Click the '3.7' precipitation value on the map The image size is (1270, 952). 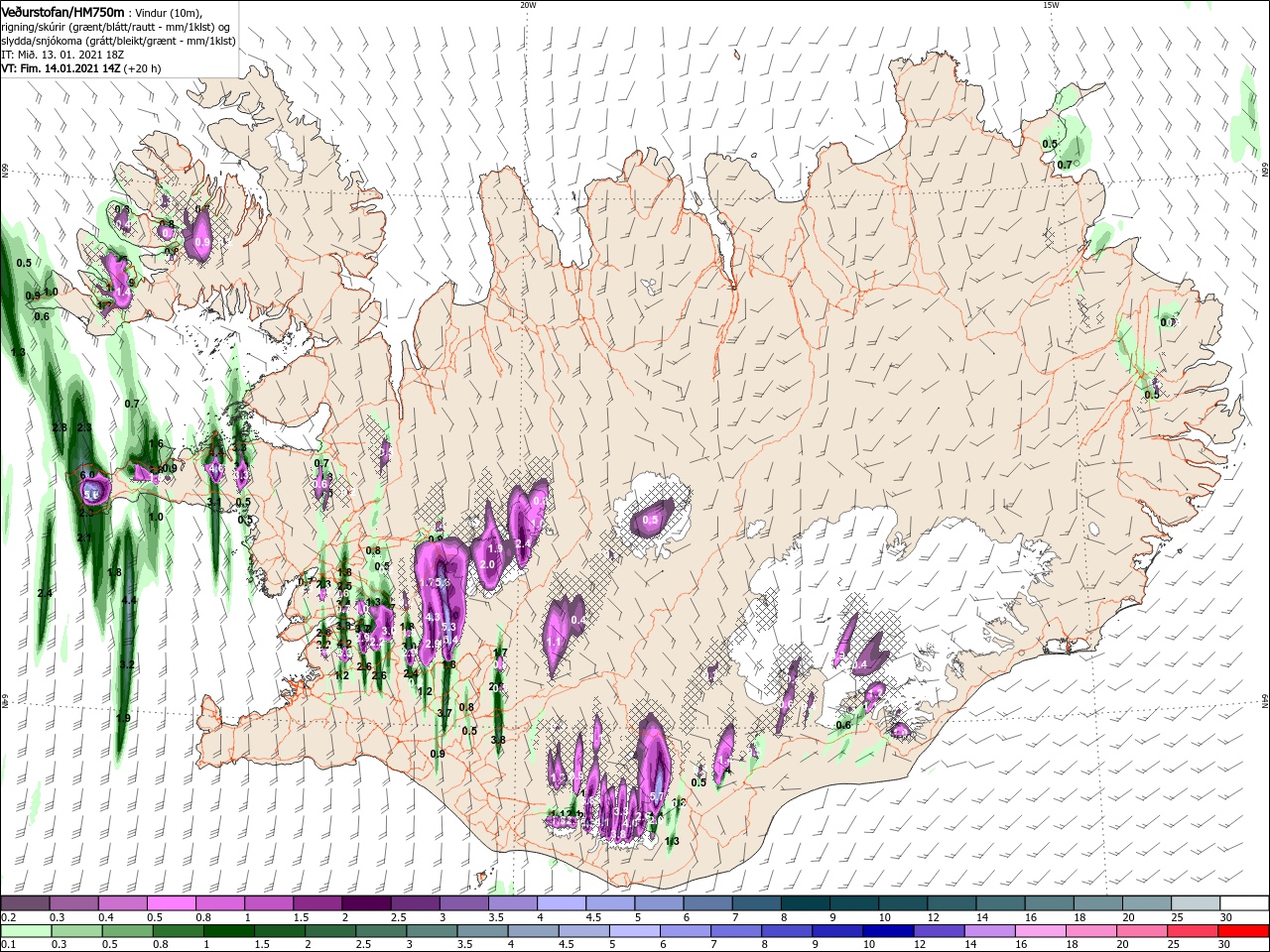point(444,713)
